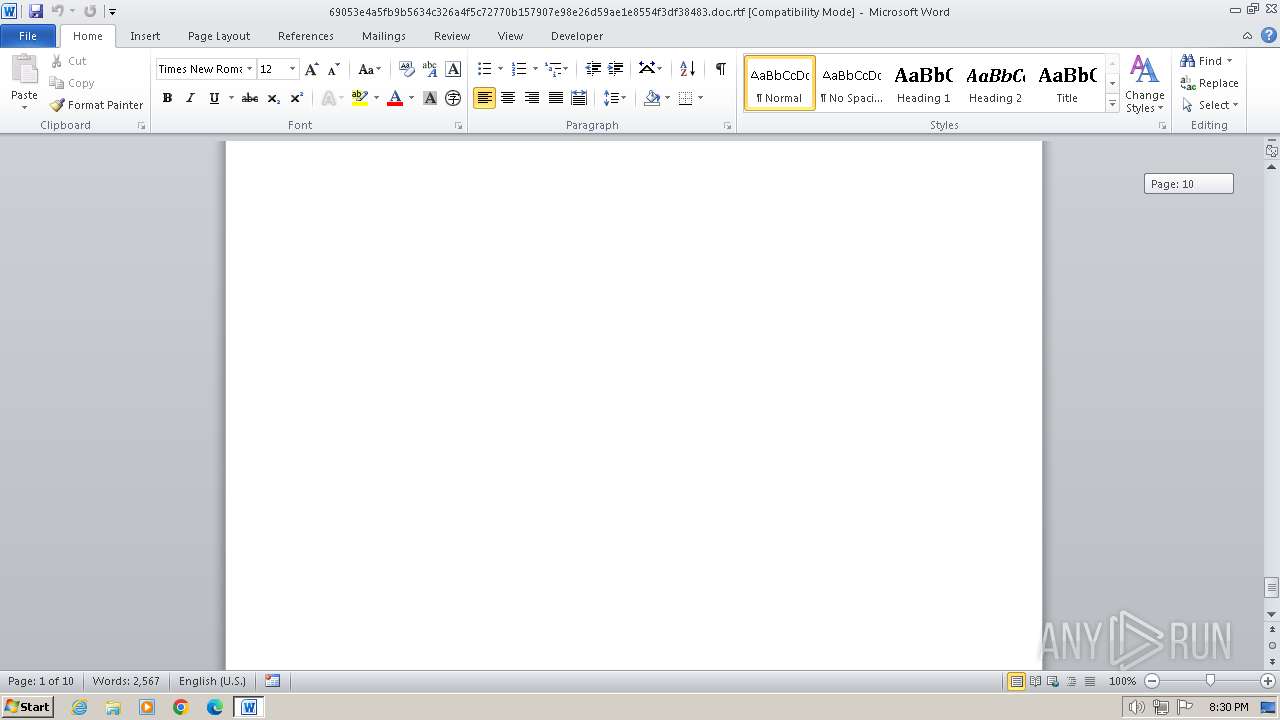Image resolution: width=1280 pixels, height=720 pixels.
Task: Switch to the Developer tab
Action: pyautogui.click(x=577, y=36)
